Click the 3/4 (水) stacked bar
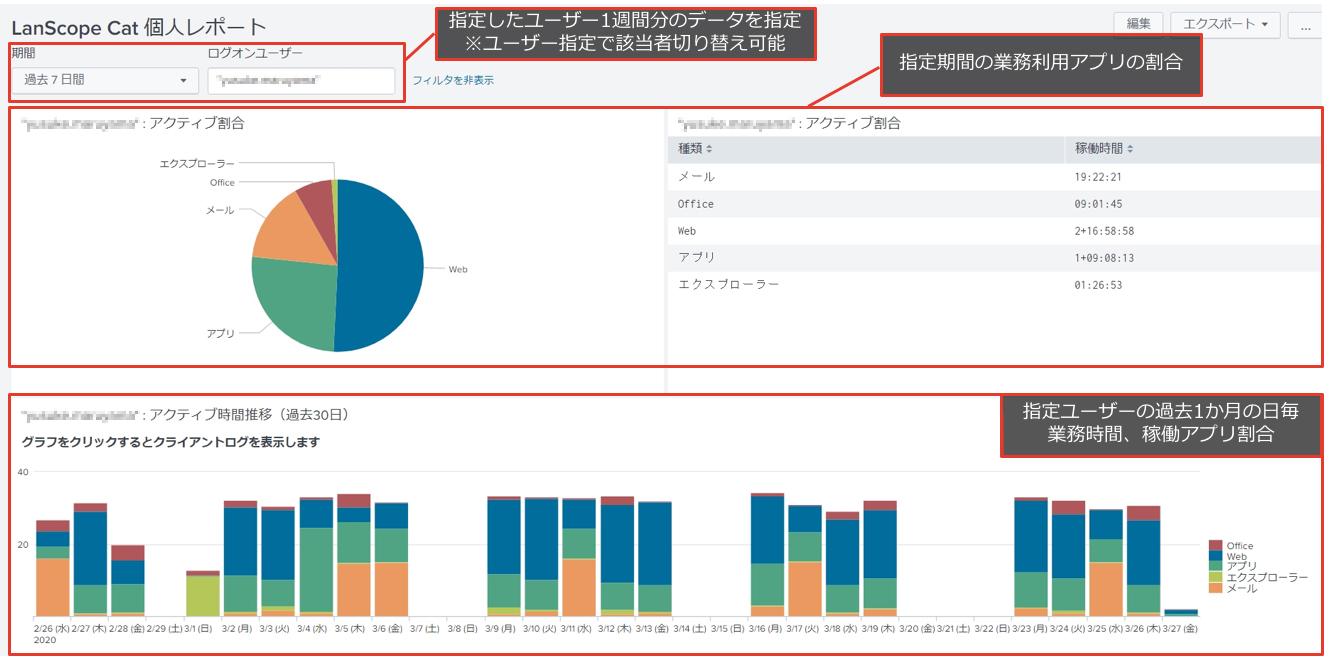Screen dimensions: 1330x658 (x=316, y=556)
